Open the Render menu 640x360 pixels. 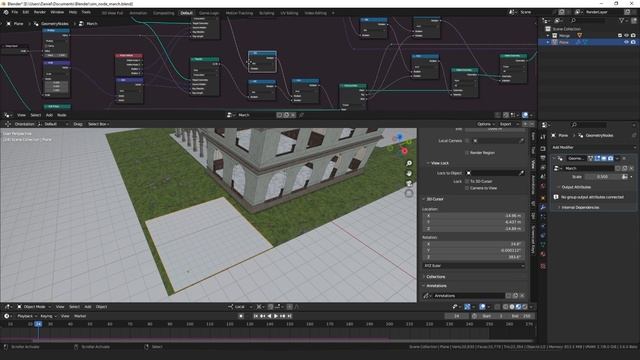pyautogui.click(x=40, y=12)
